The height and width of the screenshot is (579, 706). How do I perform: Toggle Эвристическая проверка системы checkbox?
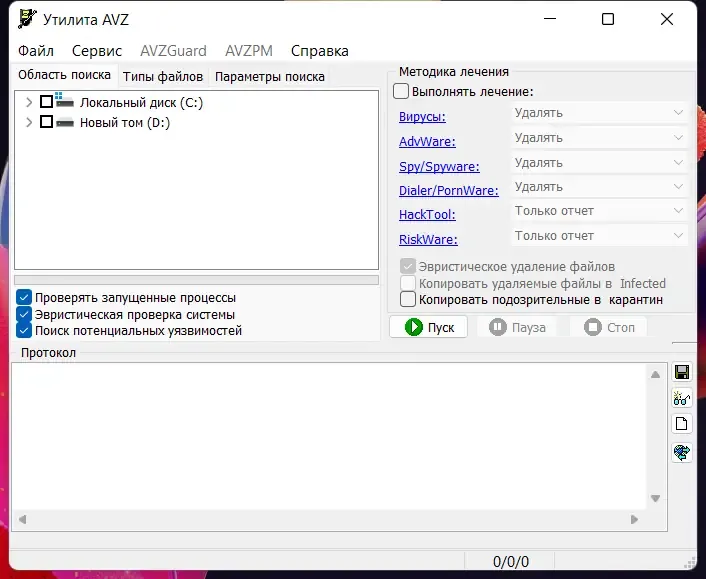[x=24, y=314]
